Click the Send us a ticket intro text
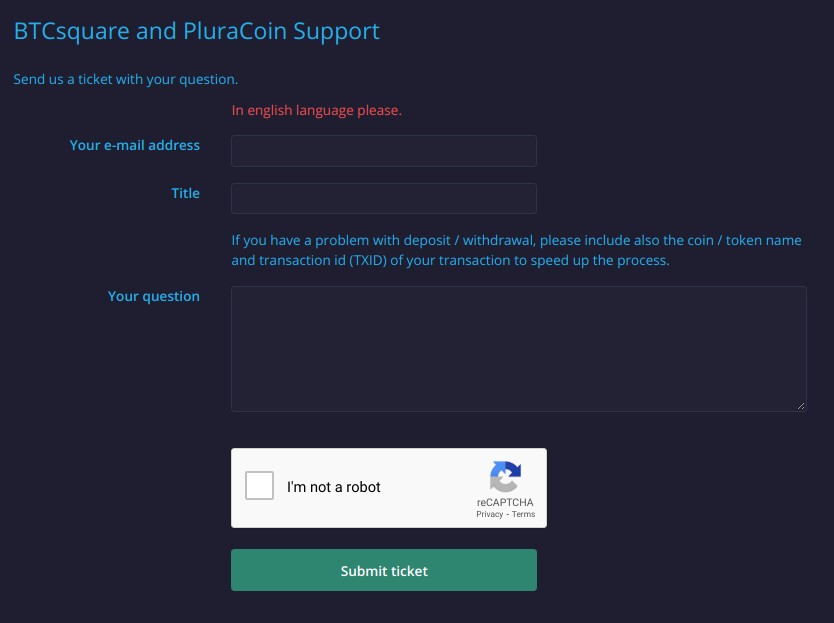 (126, 79)
